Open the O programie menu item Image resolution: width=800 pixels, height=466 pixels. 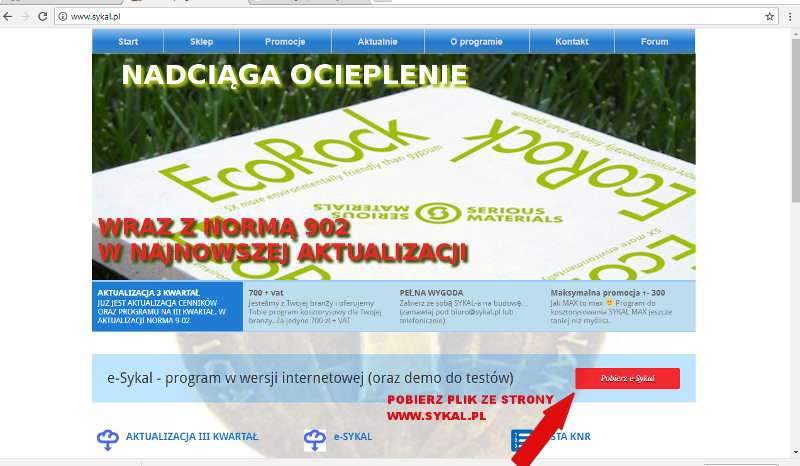pyautogui.click(x=477, y=41)
